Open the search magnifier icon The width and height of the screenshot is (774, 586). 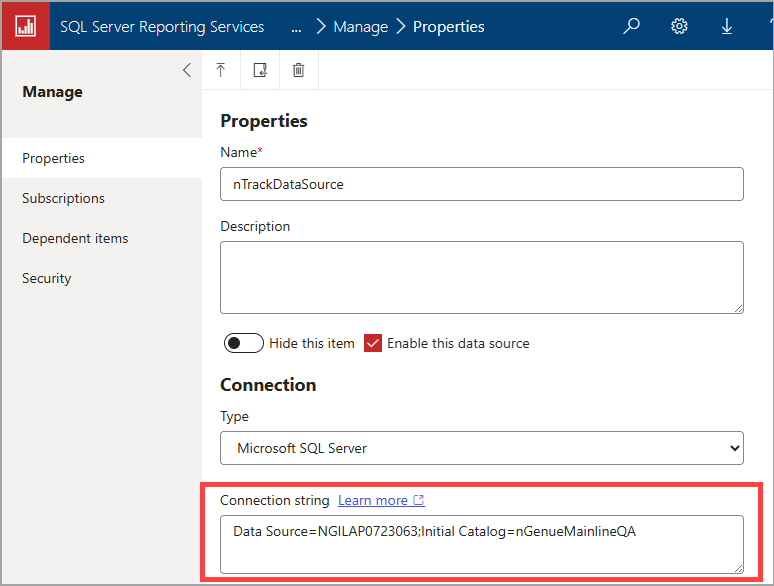pos(631,26)
